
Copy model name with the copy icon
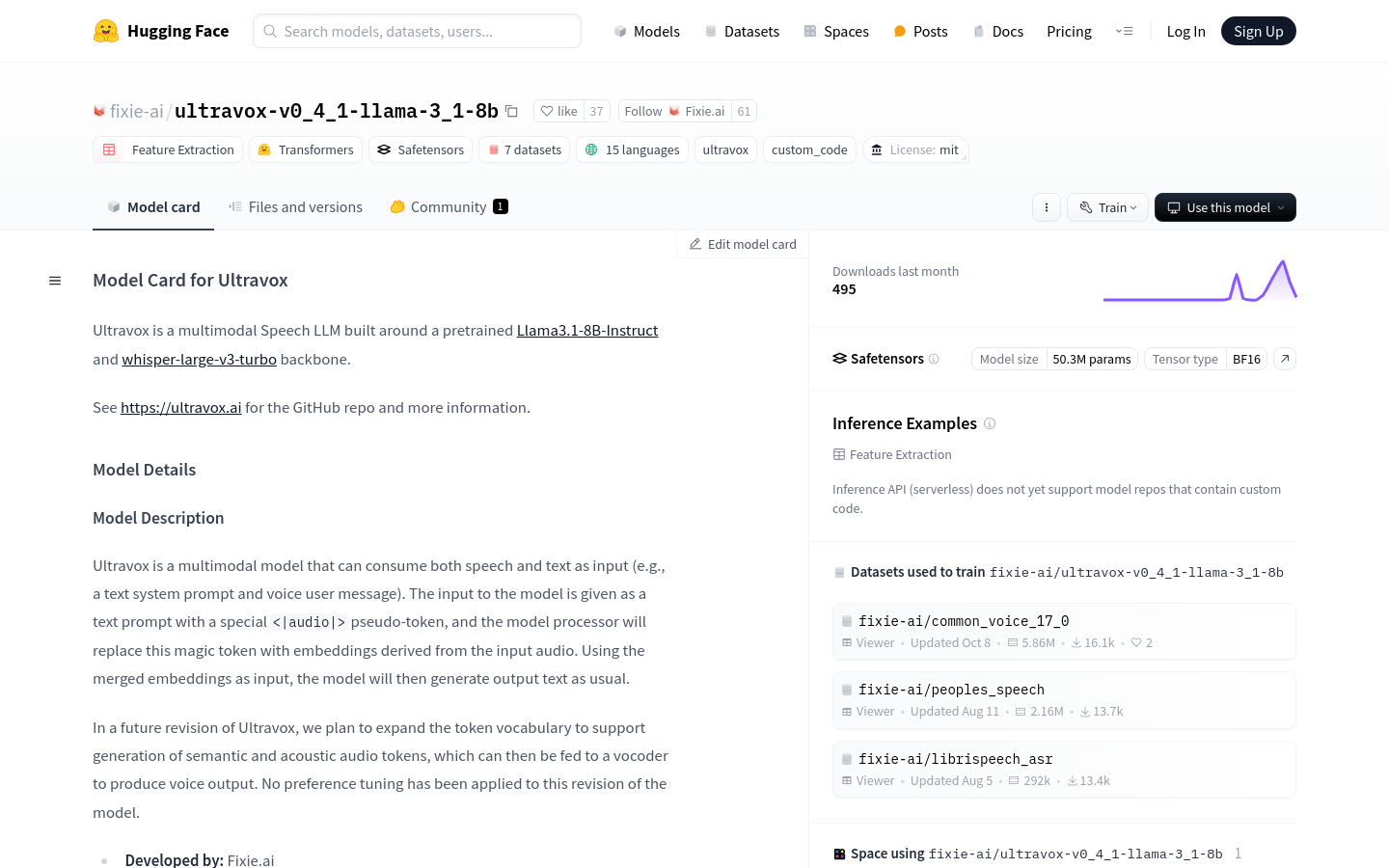(x=512, y=111)
